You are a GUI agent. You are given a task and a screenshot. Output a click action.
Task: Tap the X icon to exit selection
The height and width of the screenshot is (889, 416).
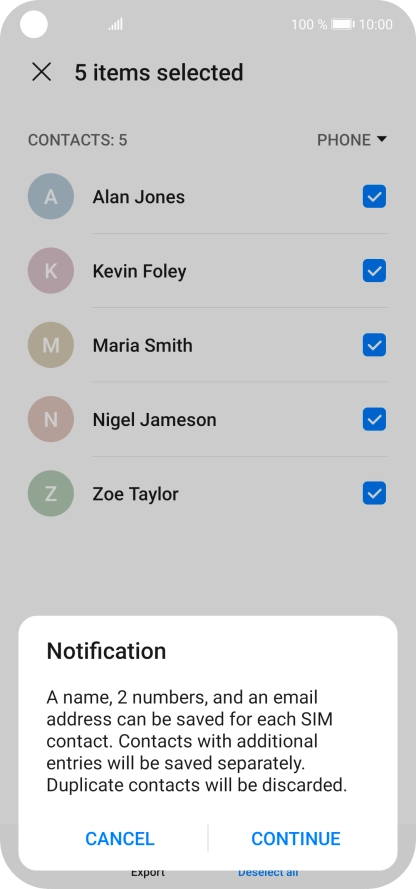point(41,72)
